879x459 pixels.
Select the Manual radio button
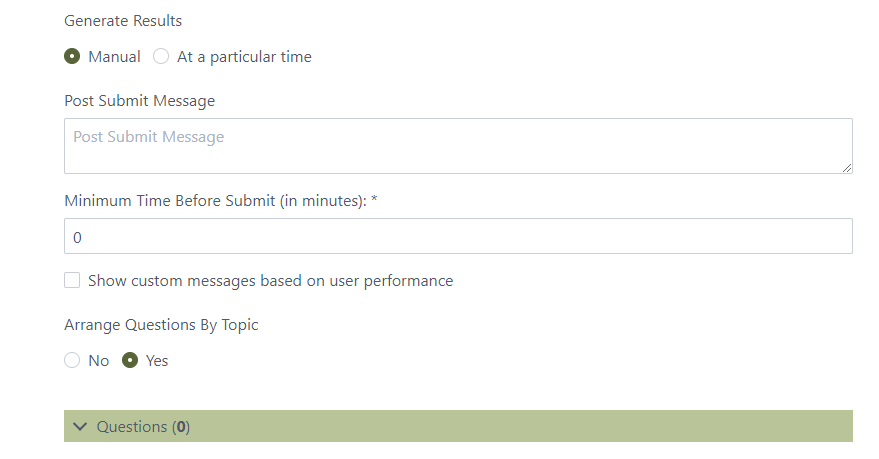point(72,57)
